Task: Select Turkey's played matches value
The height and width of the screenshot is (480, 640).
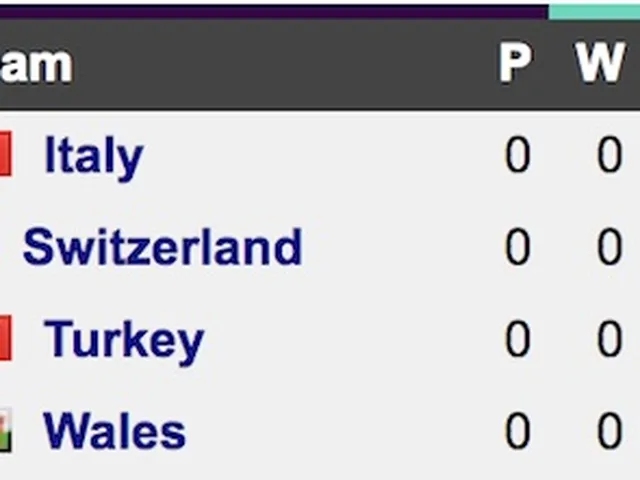Action: click(517, 340)
